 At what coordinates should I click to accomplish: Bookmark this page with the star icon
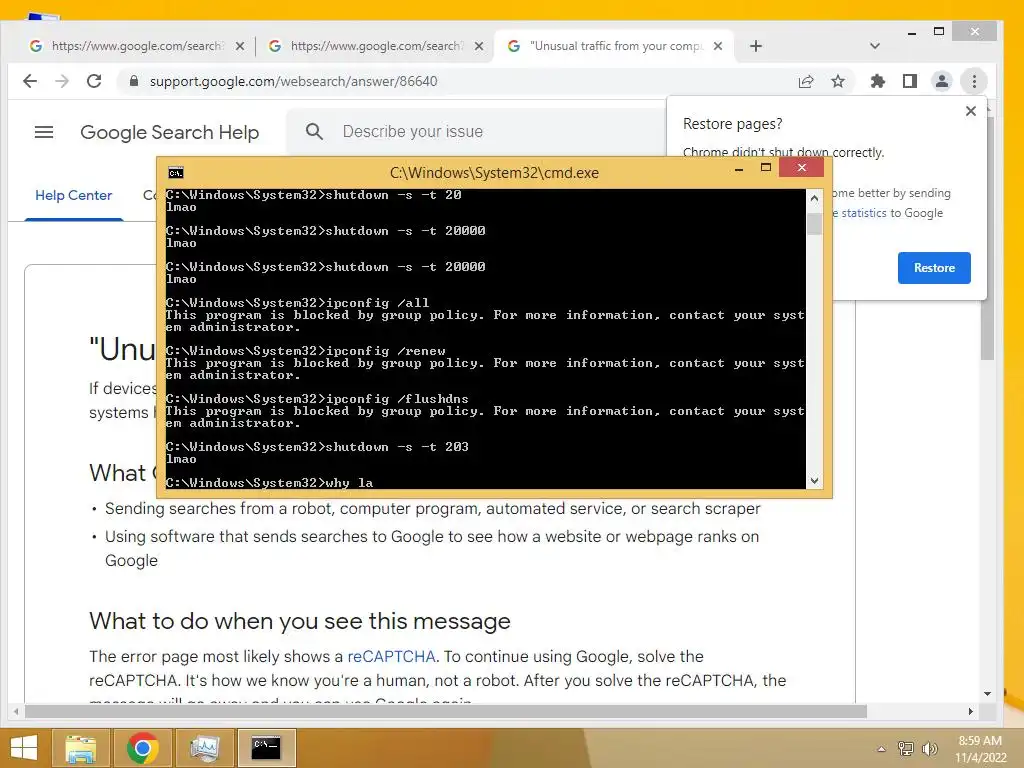point(838,81)
